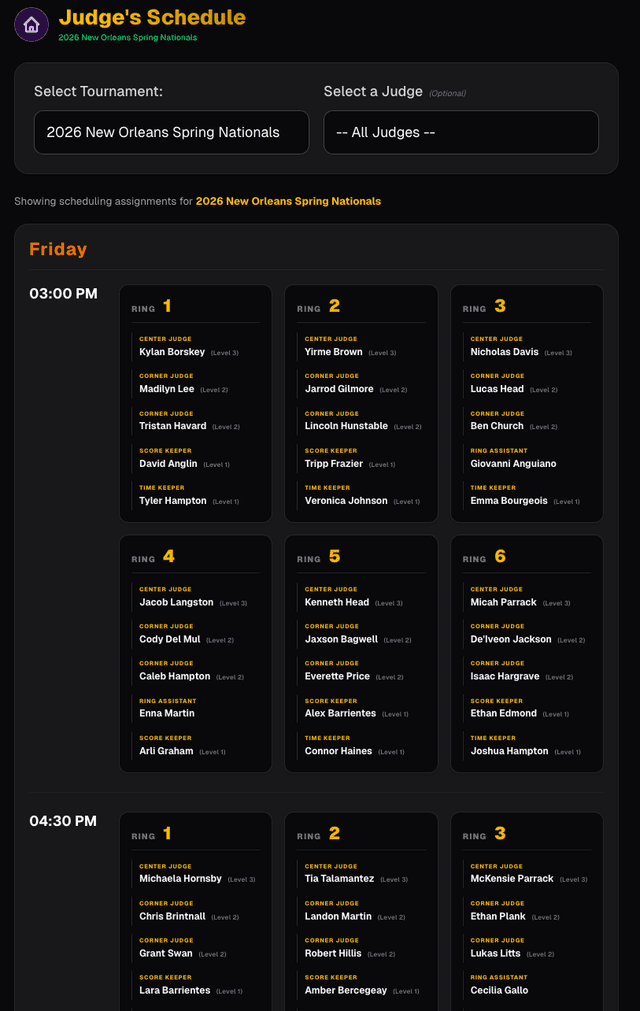The image size is (640, 1011).
Task: Click the Judge's Schedule page title
Action: 152,17
